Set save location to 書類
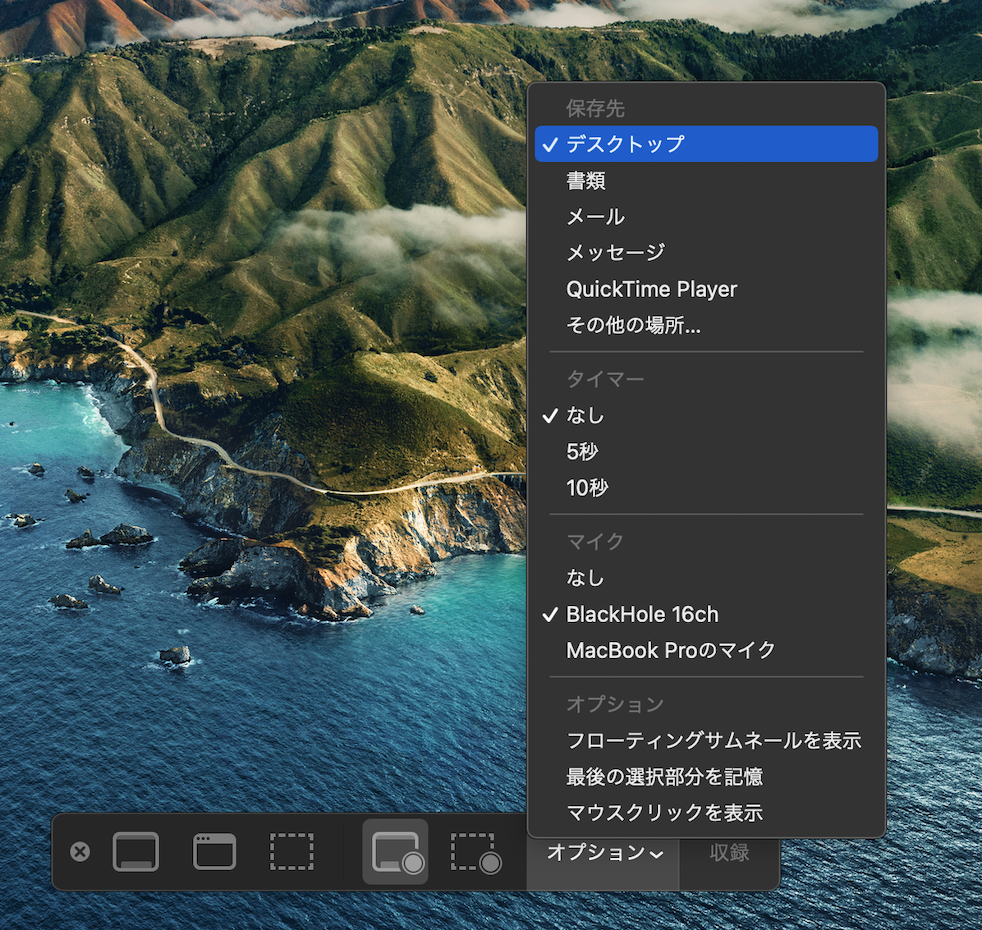This screenshot has height=930, width=982. (586, 181)
